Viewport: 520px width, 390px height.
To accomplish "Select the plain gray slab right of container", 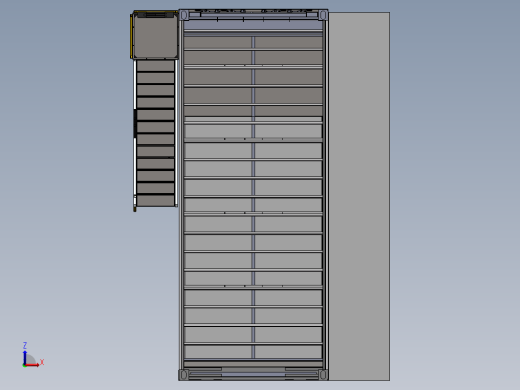I will tap(359, 196).
